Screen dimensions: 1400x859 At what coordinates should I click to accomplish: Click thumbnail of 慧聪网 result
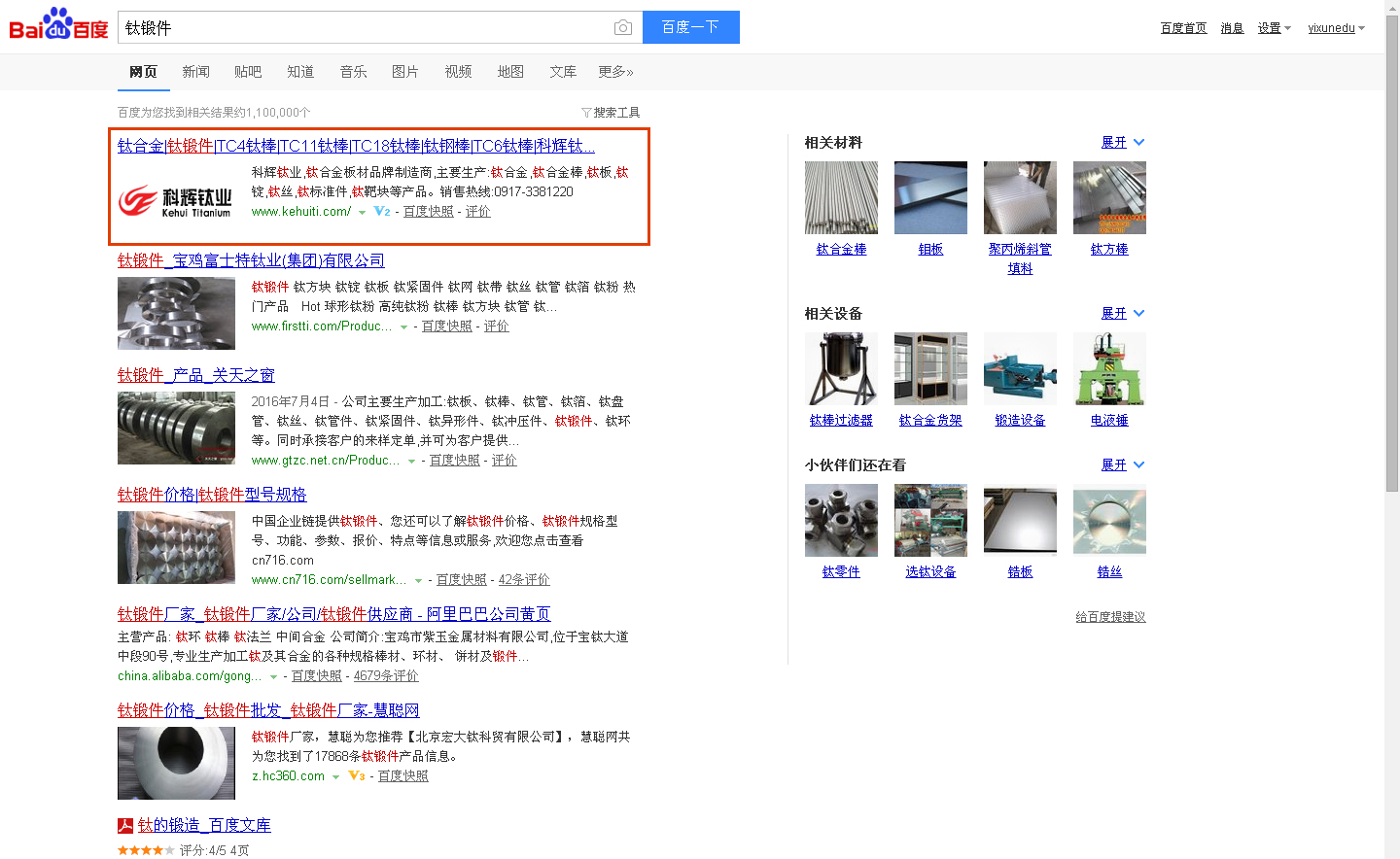[x=176, y=764]
